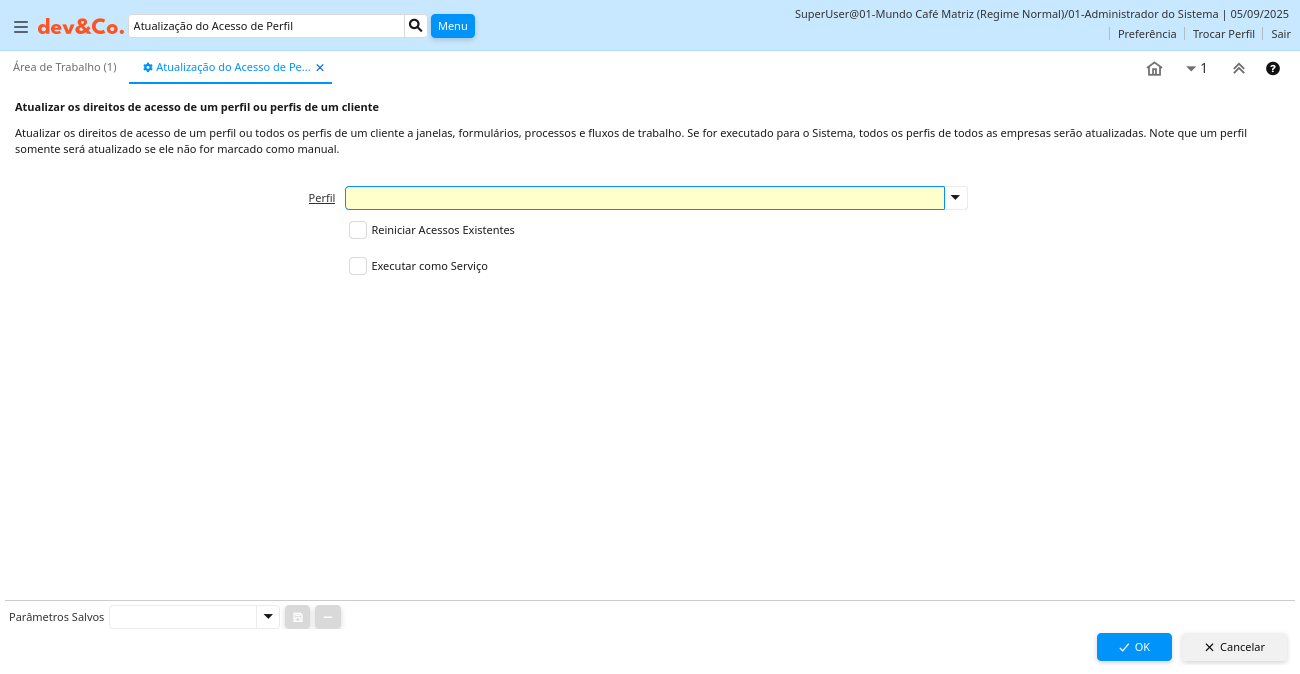Enable Reiniciar Acessos Existentes checkbox

[x=358, y=230]
